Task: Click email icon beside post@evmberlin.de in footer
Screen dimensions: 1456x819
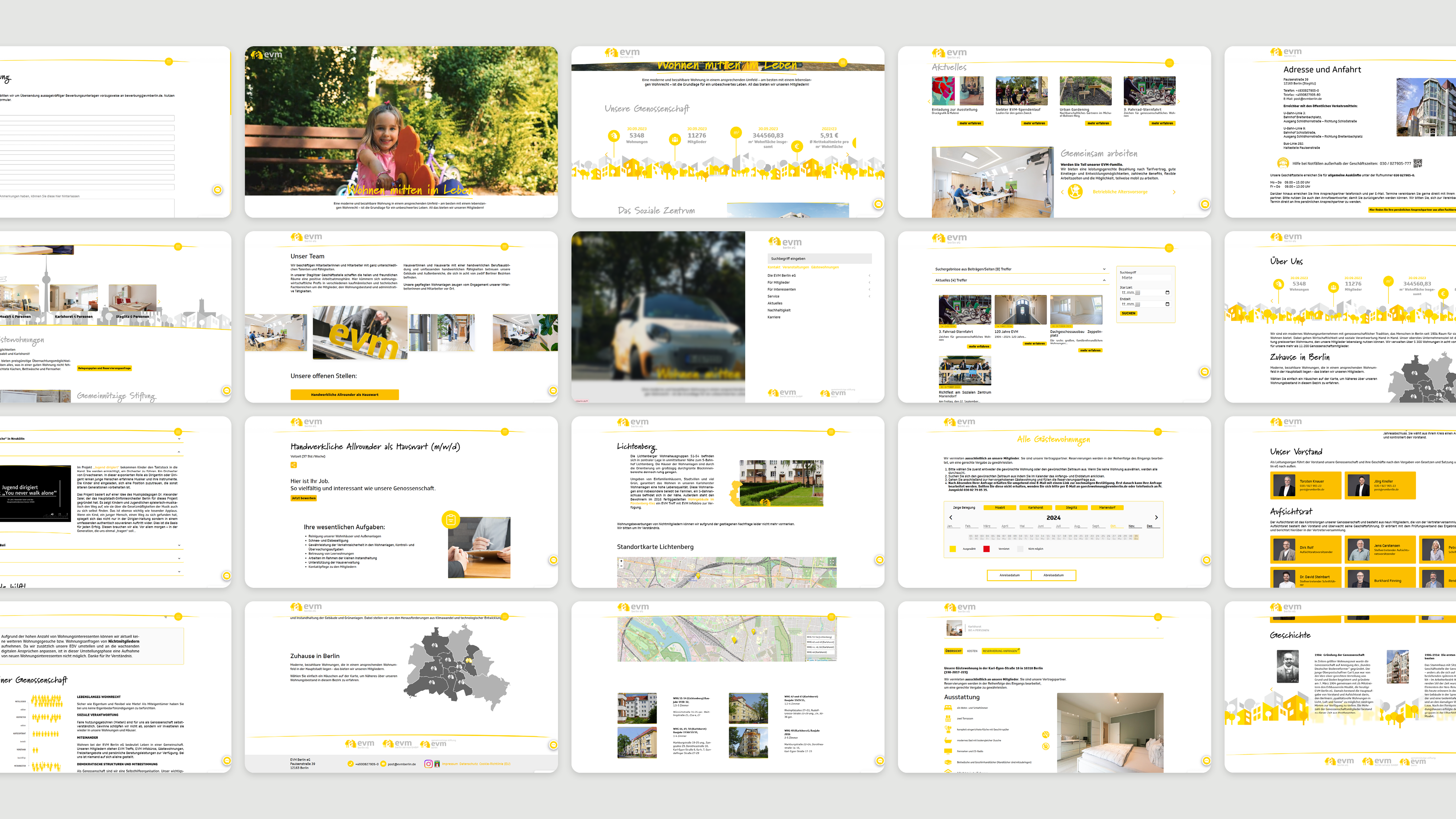Action: tap(383, 764)
